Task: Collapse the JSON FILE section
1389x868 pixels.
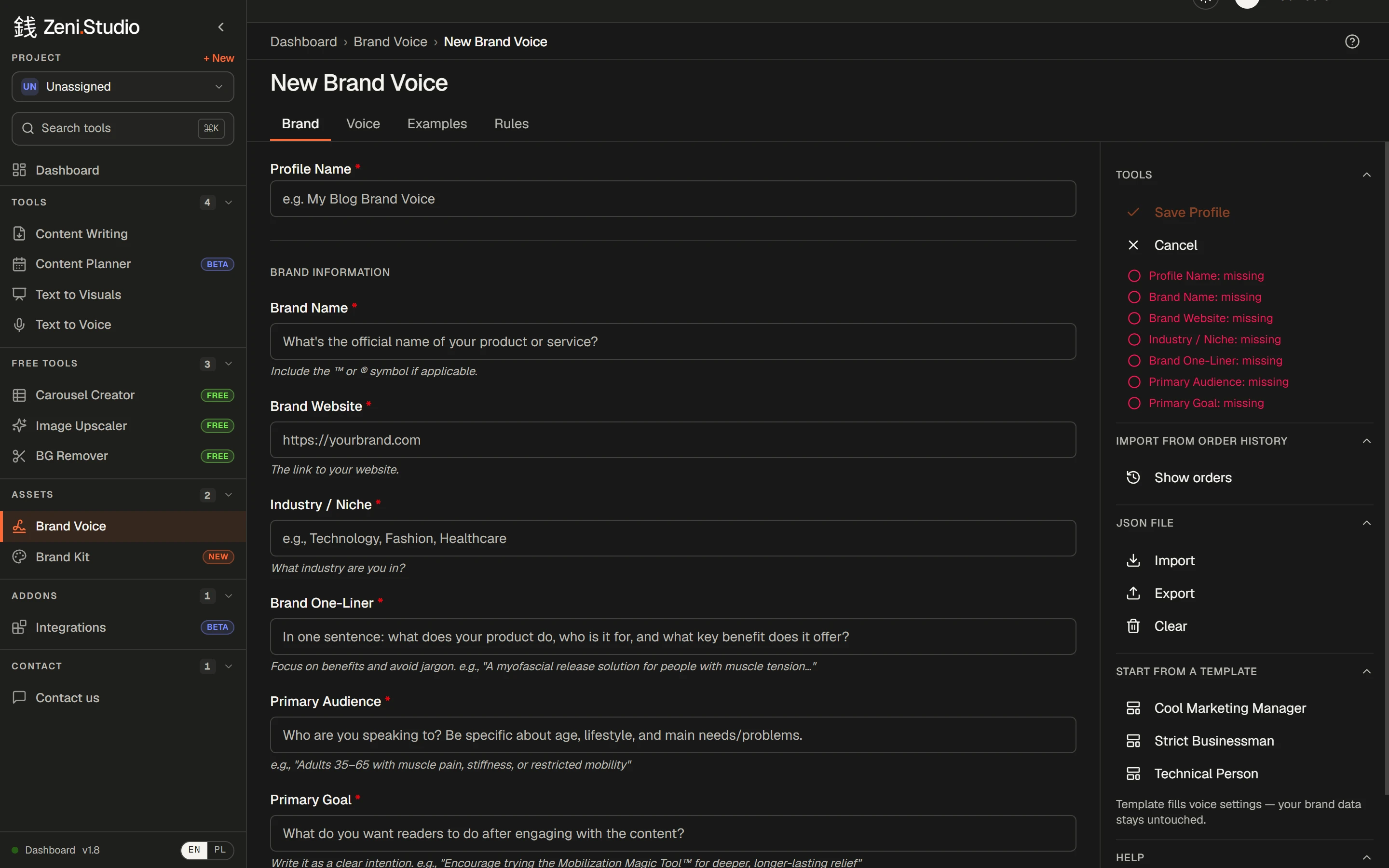Action: (1367, 523)
